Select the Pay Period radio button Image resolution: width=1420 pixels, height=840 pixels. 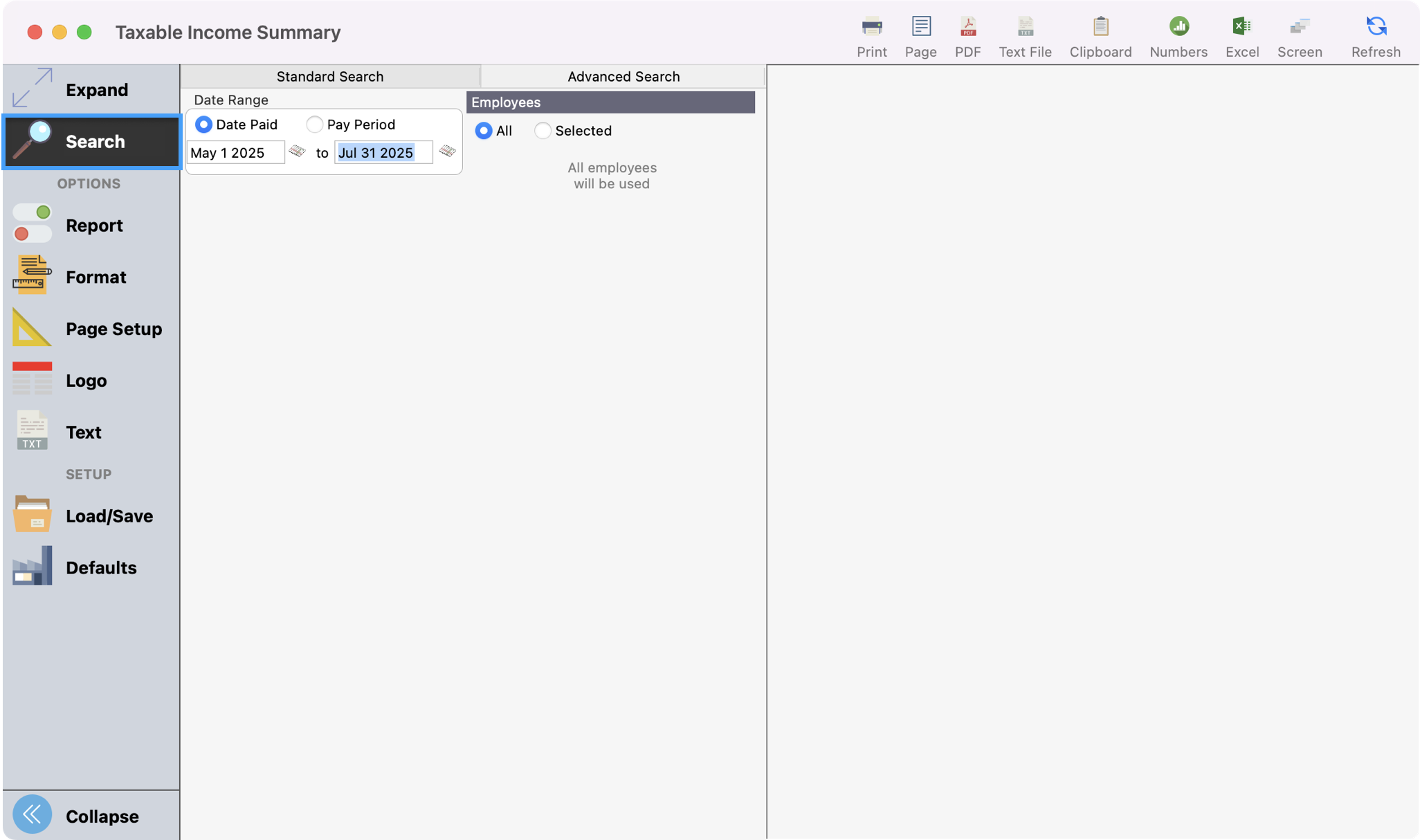click(315, 125)
